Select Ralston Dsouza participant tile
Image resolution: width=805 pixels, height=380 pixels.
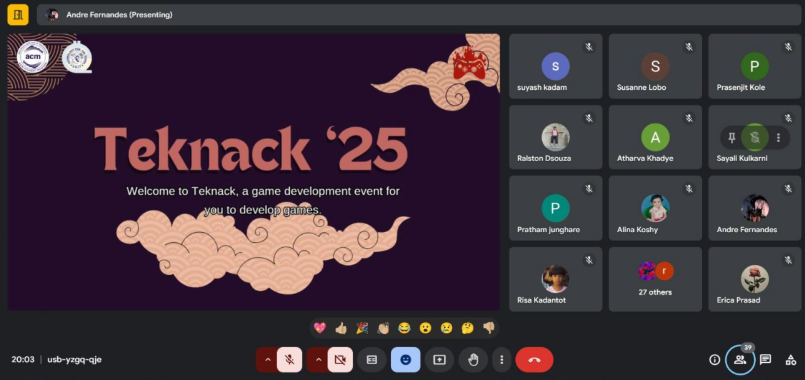(555, 137)
